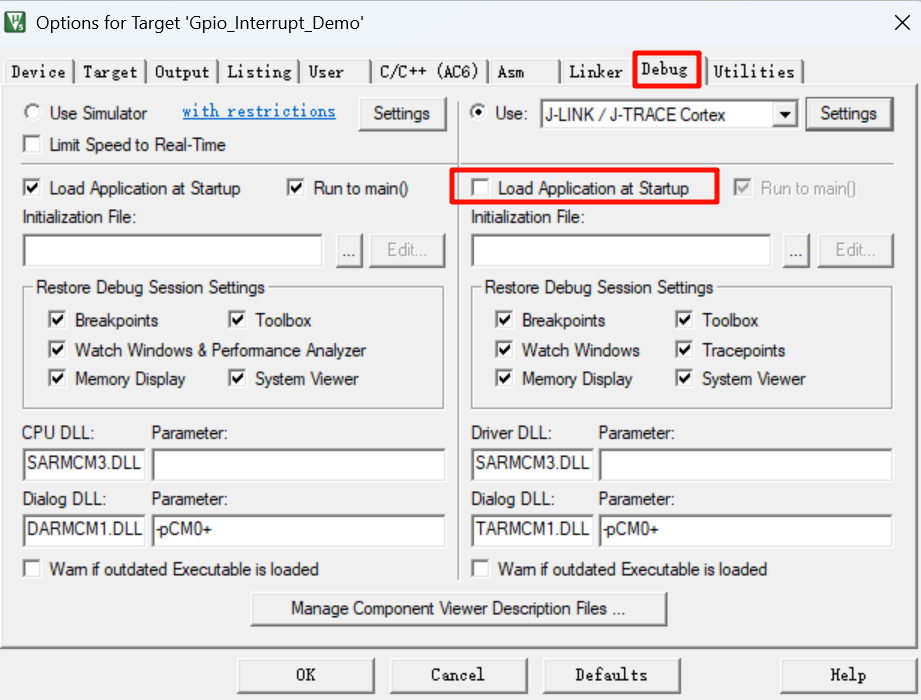This screenshot has height=700, width=921.
Task: Click the debugger Initialization File field
Action: [x=621, y=250]
